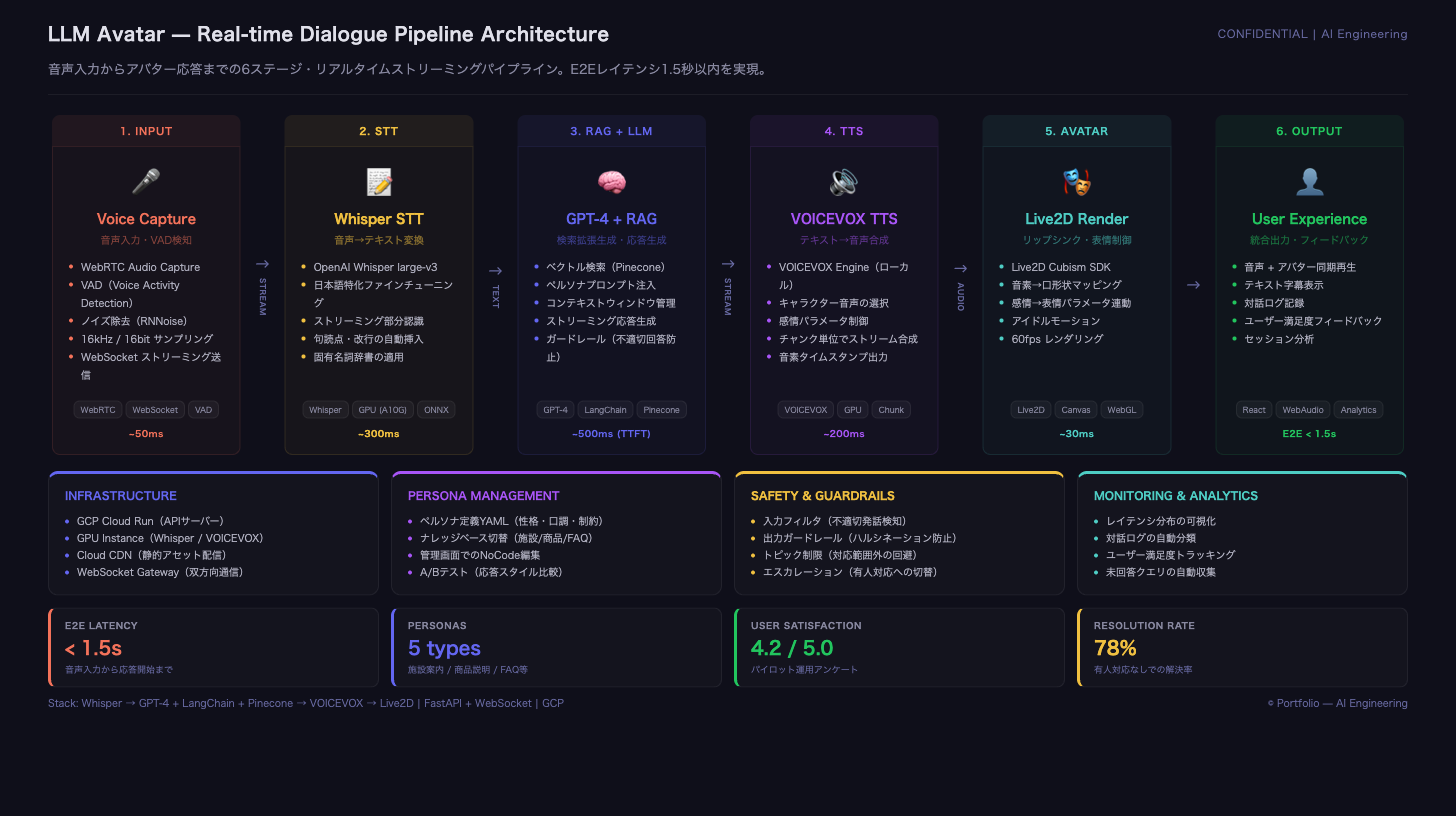Select the "3. RAG + LLM" stage header
The width and height of the screenshot is (1456, 816).
click(x=611, y=131)
